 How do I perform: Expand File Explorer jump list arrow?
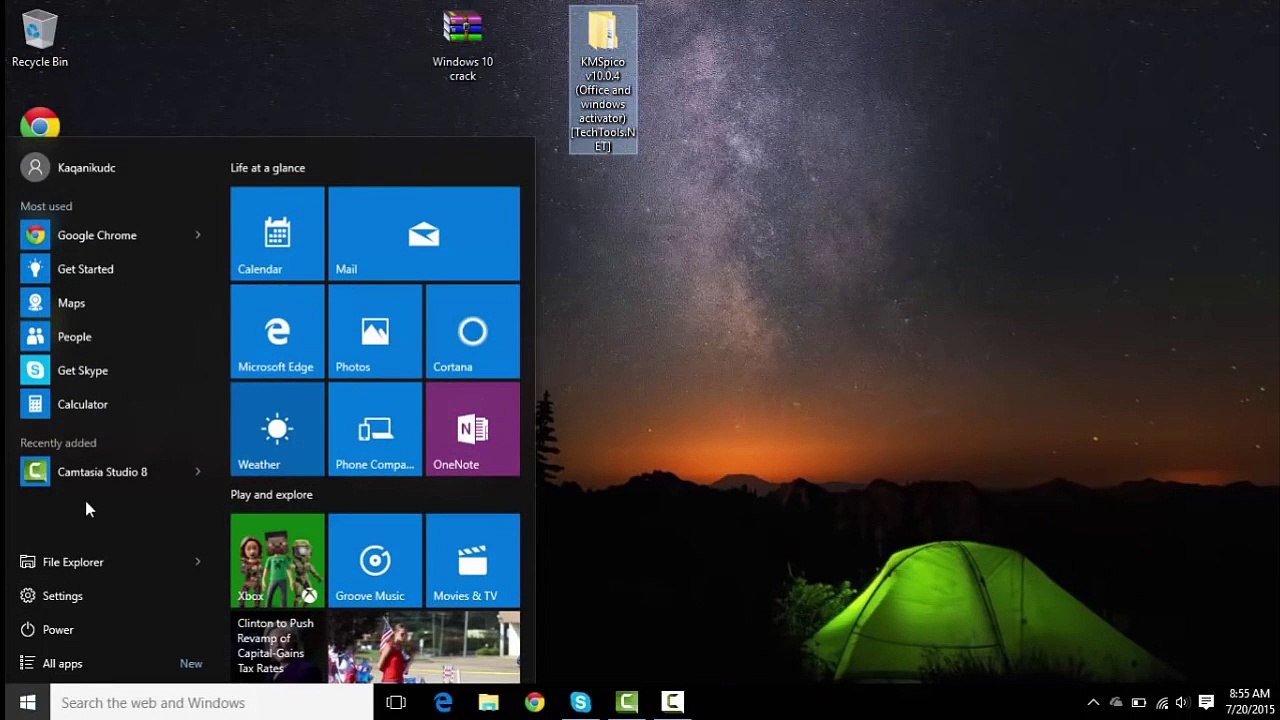197,562
